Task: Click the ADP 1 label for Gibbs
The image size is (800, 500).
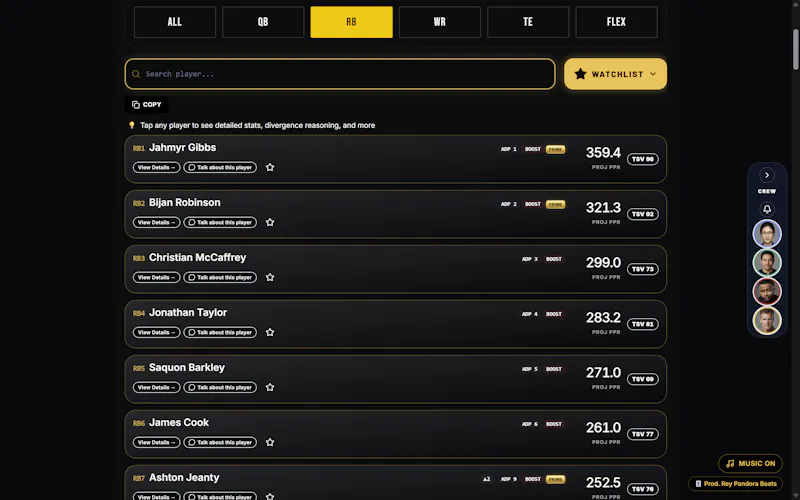Action: [509, 149]
